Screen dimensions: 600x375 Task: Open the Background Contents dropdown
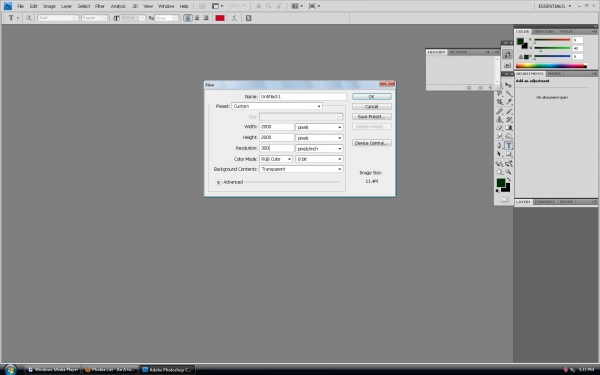(x=301, y=169)
